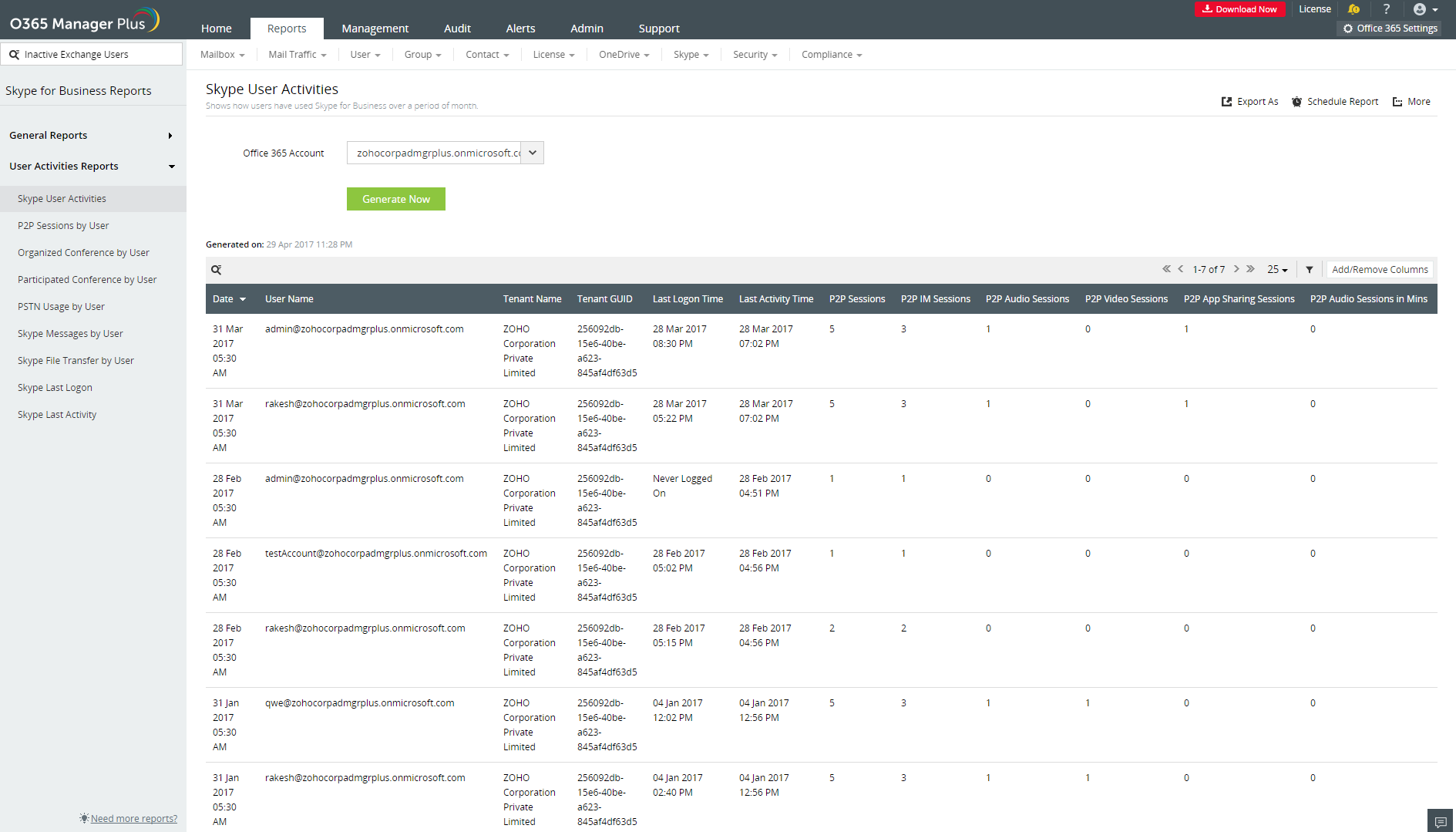
Task: Open the Contact reports dropdown
Action: click(487, 55)
